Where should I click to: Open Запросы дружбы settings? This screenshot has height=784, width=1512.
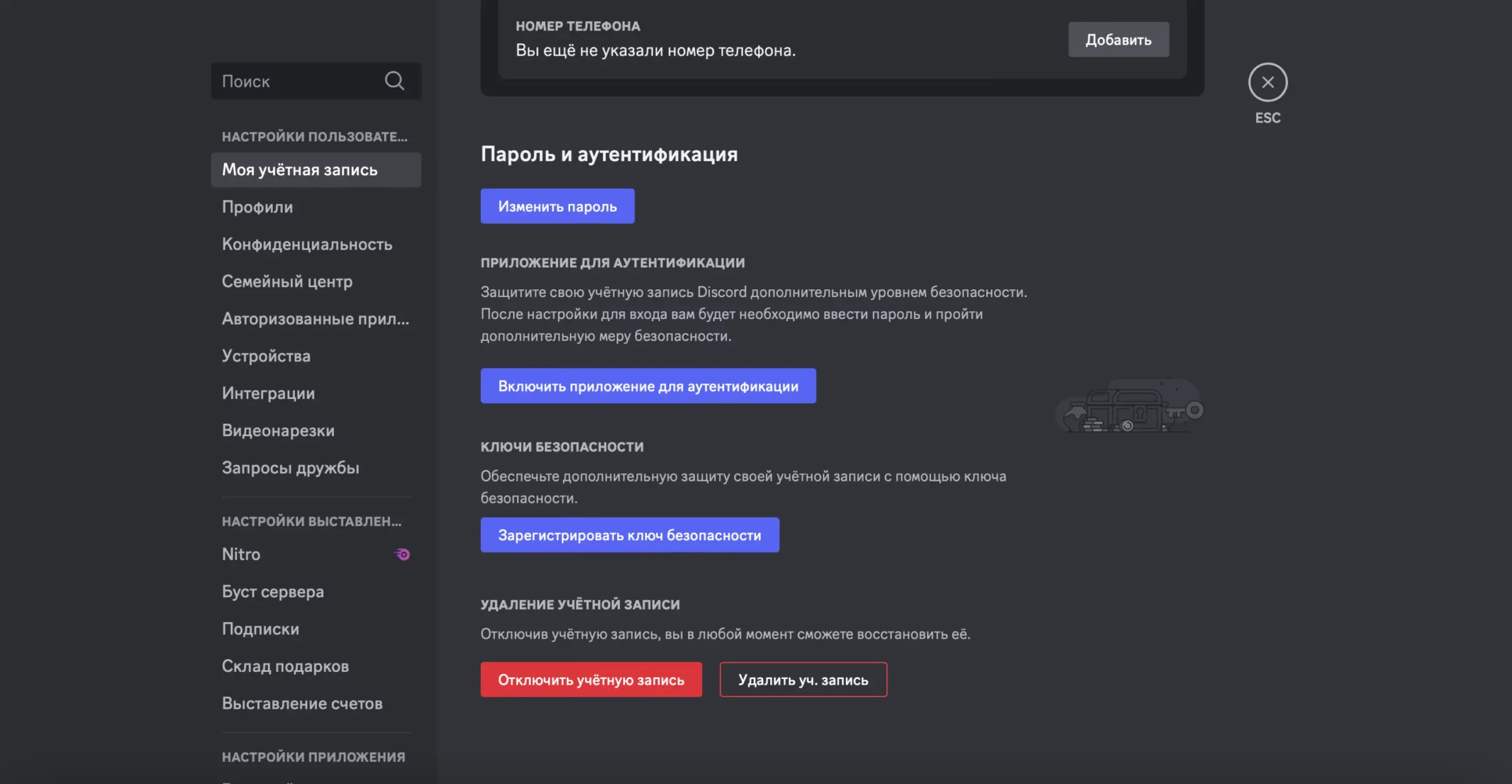[290, 468]
